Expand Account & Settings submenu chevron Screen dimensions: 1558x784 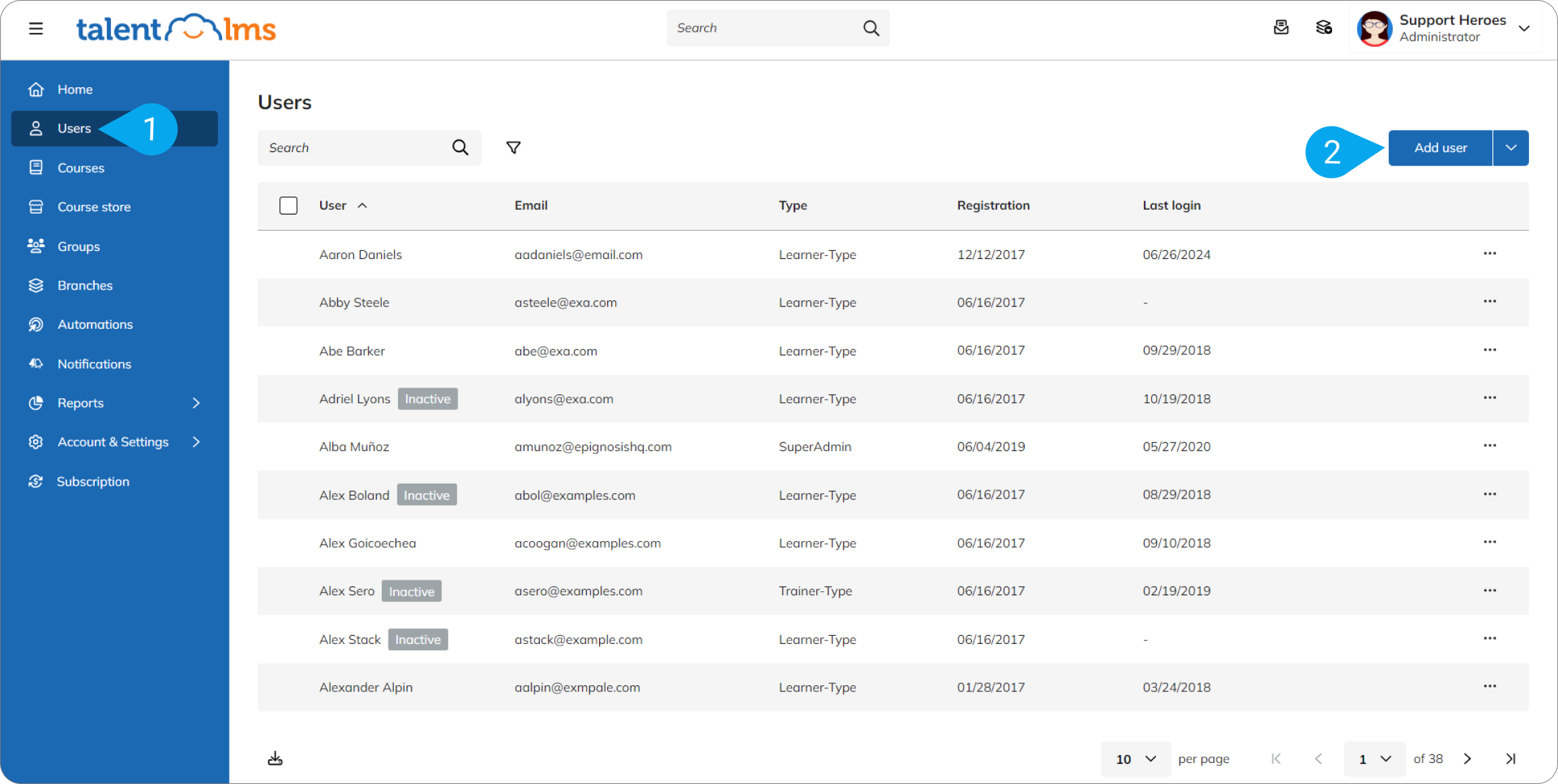pos(196,442)
